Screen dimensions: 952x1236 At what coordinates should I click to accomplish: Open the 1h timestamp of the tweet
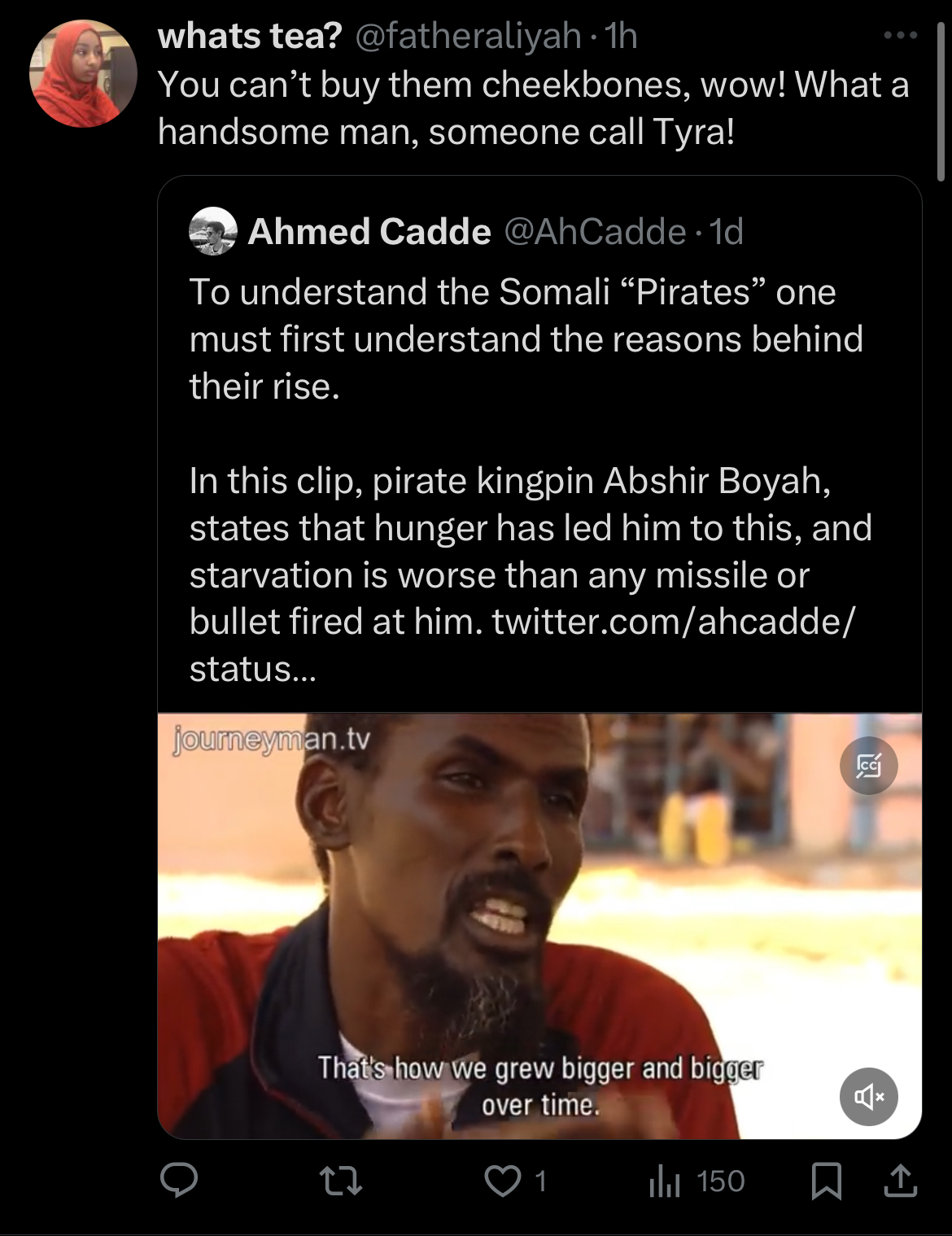[x=622, y=36]
